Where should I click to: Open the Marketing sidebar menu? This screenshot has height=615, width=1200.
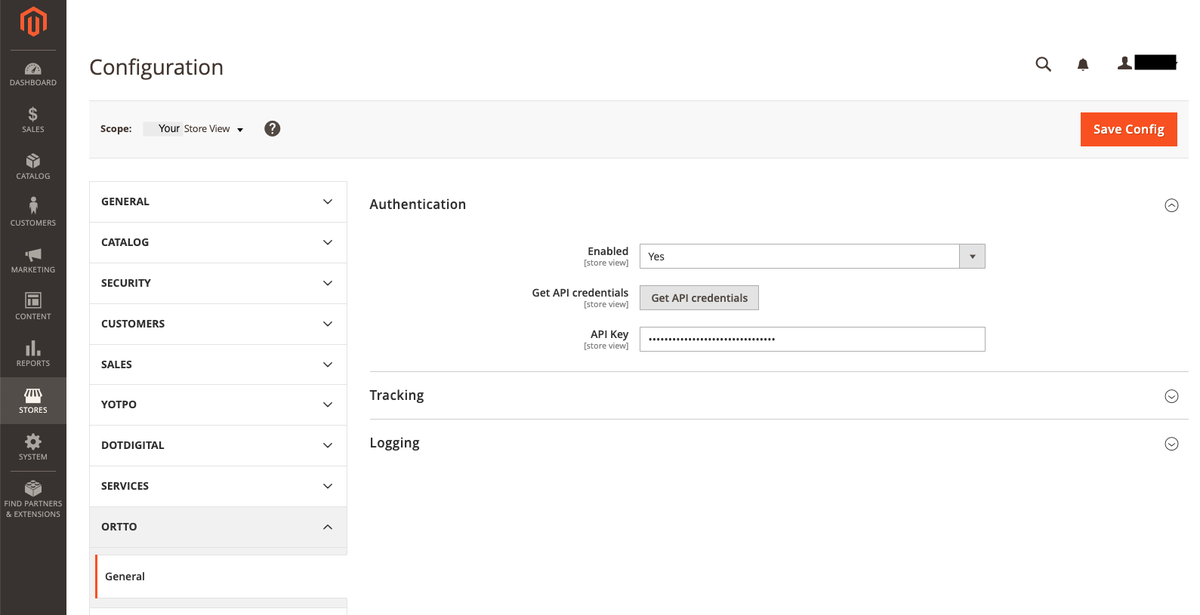tap(33, 258)
